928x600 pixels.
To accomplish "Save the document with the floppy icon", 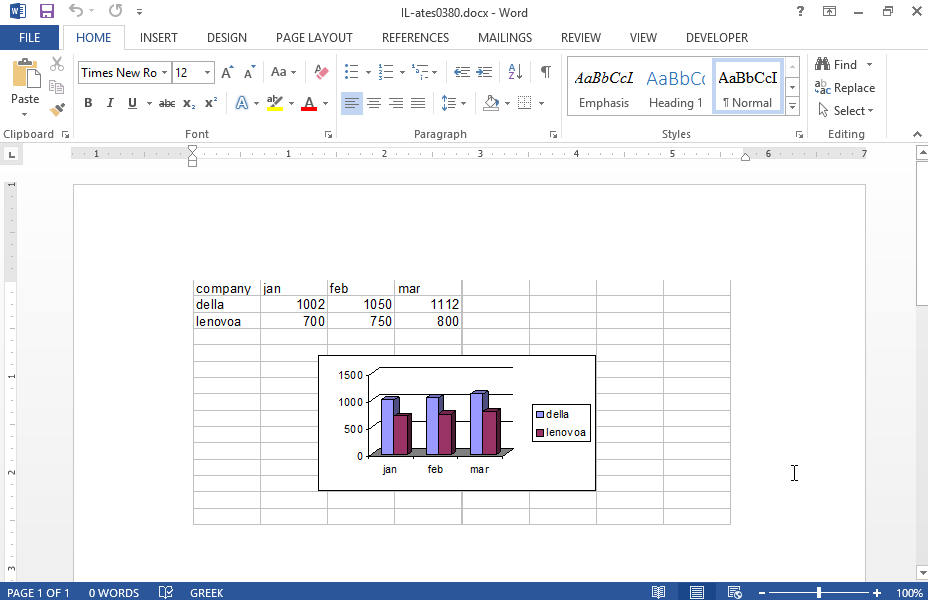I will (x=47, y=11).
